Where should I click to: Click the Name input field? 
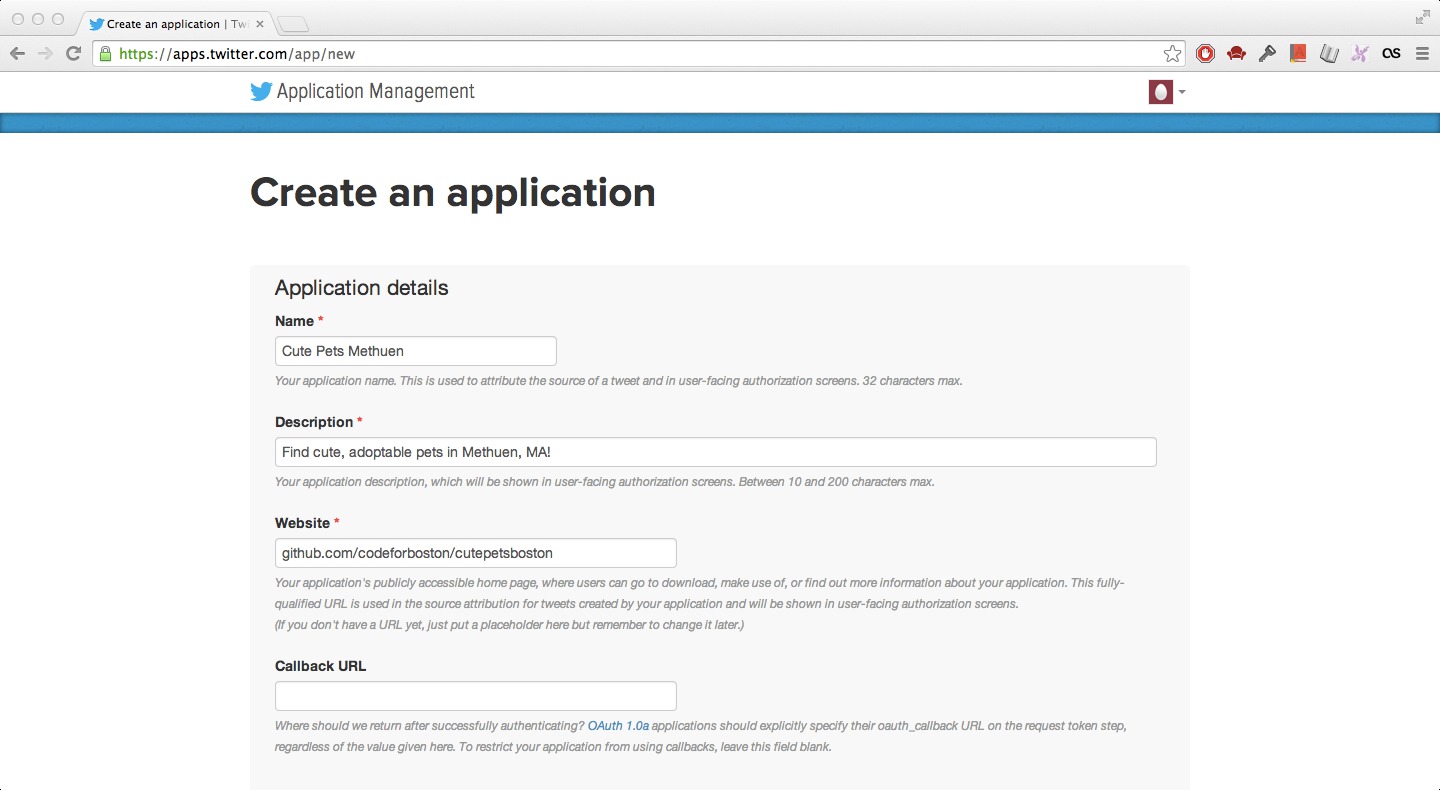click(416, 351)
